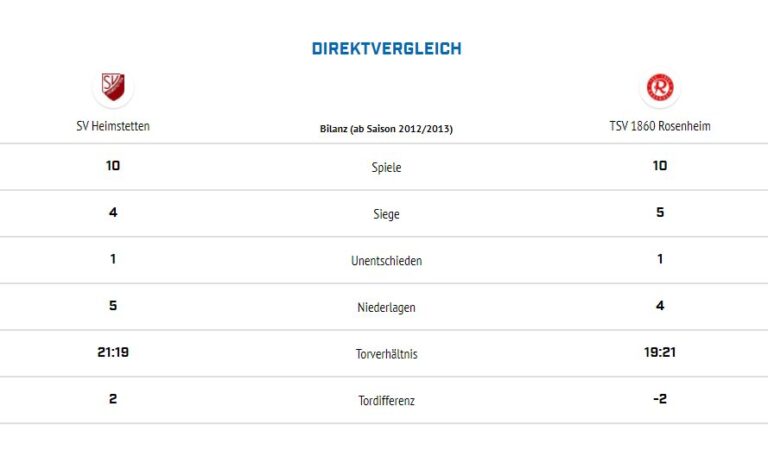
Task: Select the Torverhältnis row label
Action: tap(386, 354)
